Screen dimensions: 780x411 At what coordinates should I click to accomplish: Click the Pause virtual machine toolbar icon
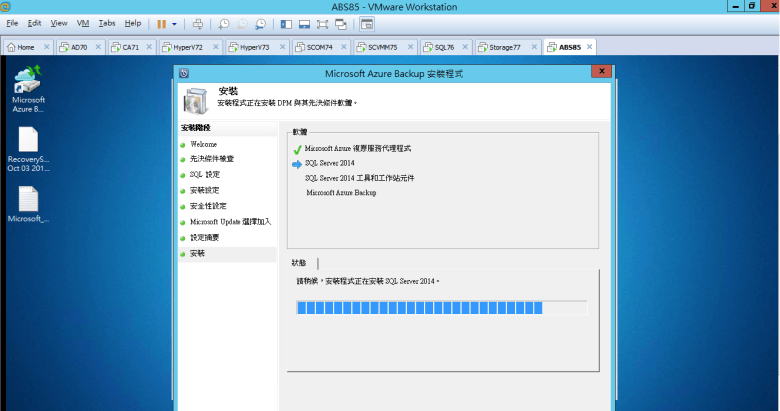tap(161, 23)
